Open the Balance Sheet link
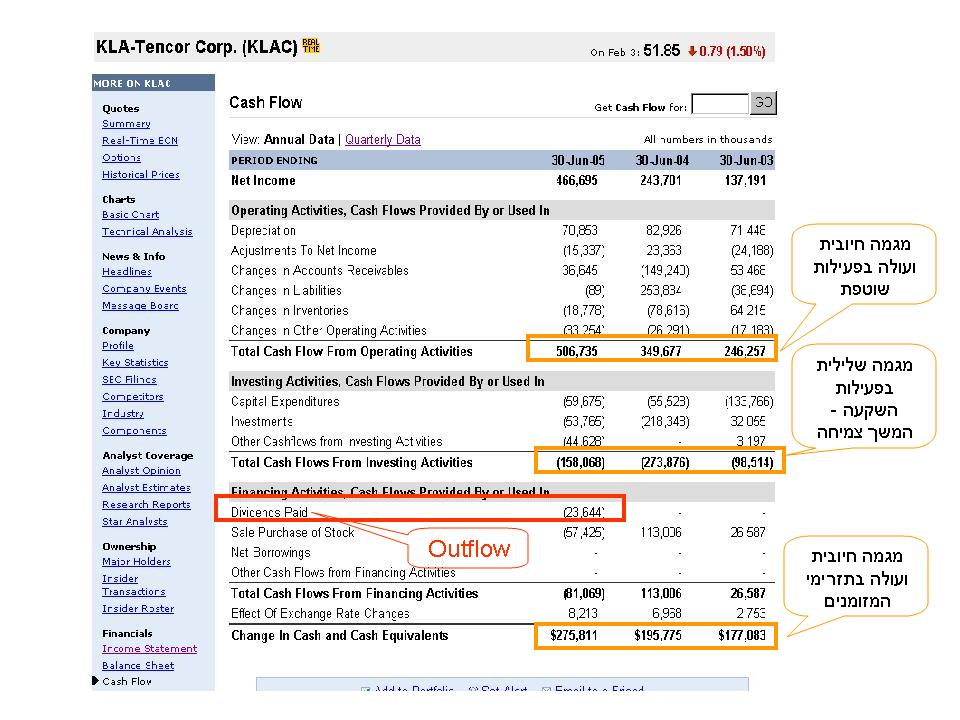 (138, 666)
